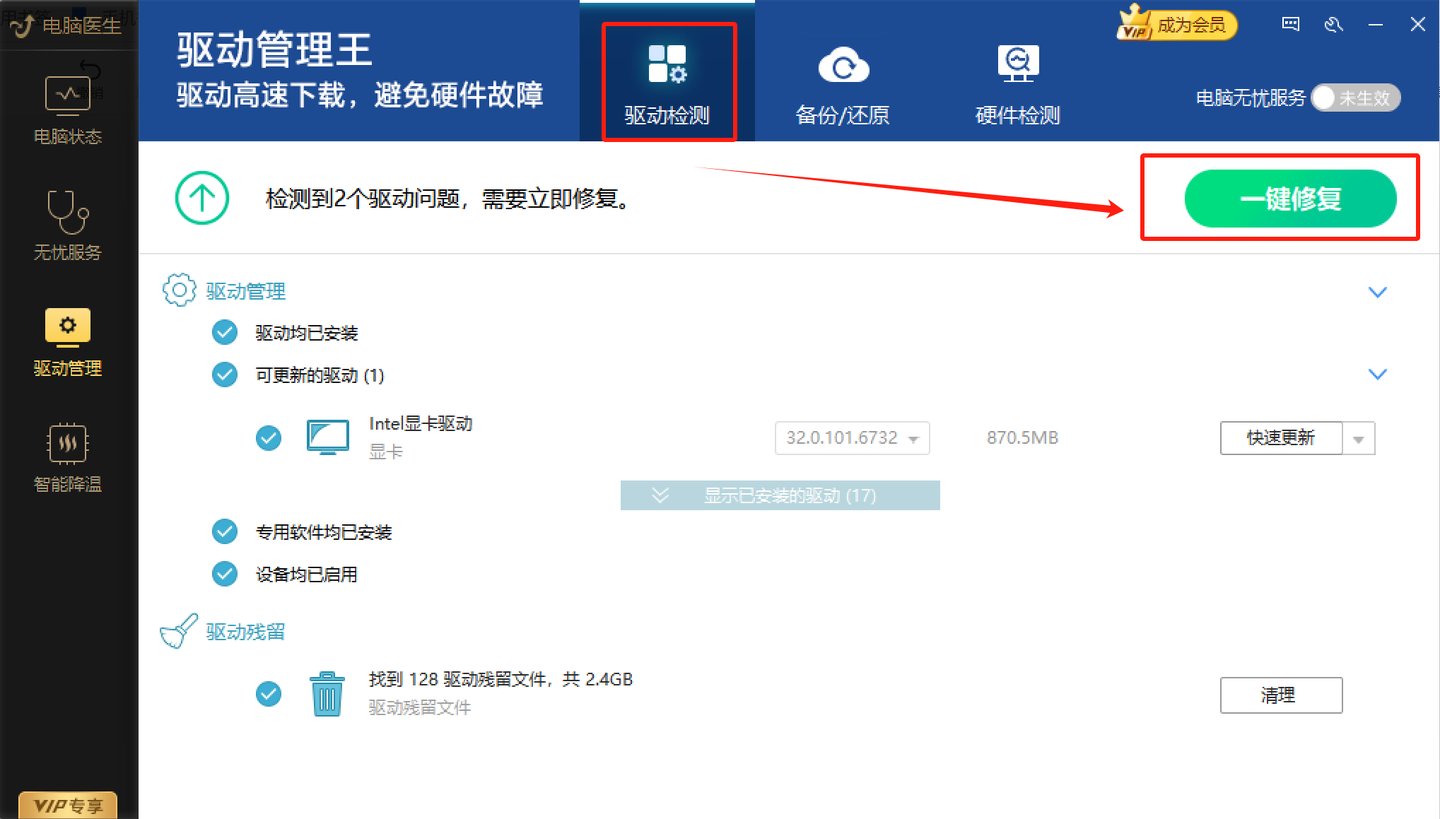The width and height of the screenshot is (1440, 819).
Task: Click the blue check beside Intel显卡驱动
Action: pos(268,437)
